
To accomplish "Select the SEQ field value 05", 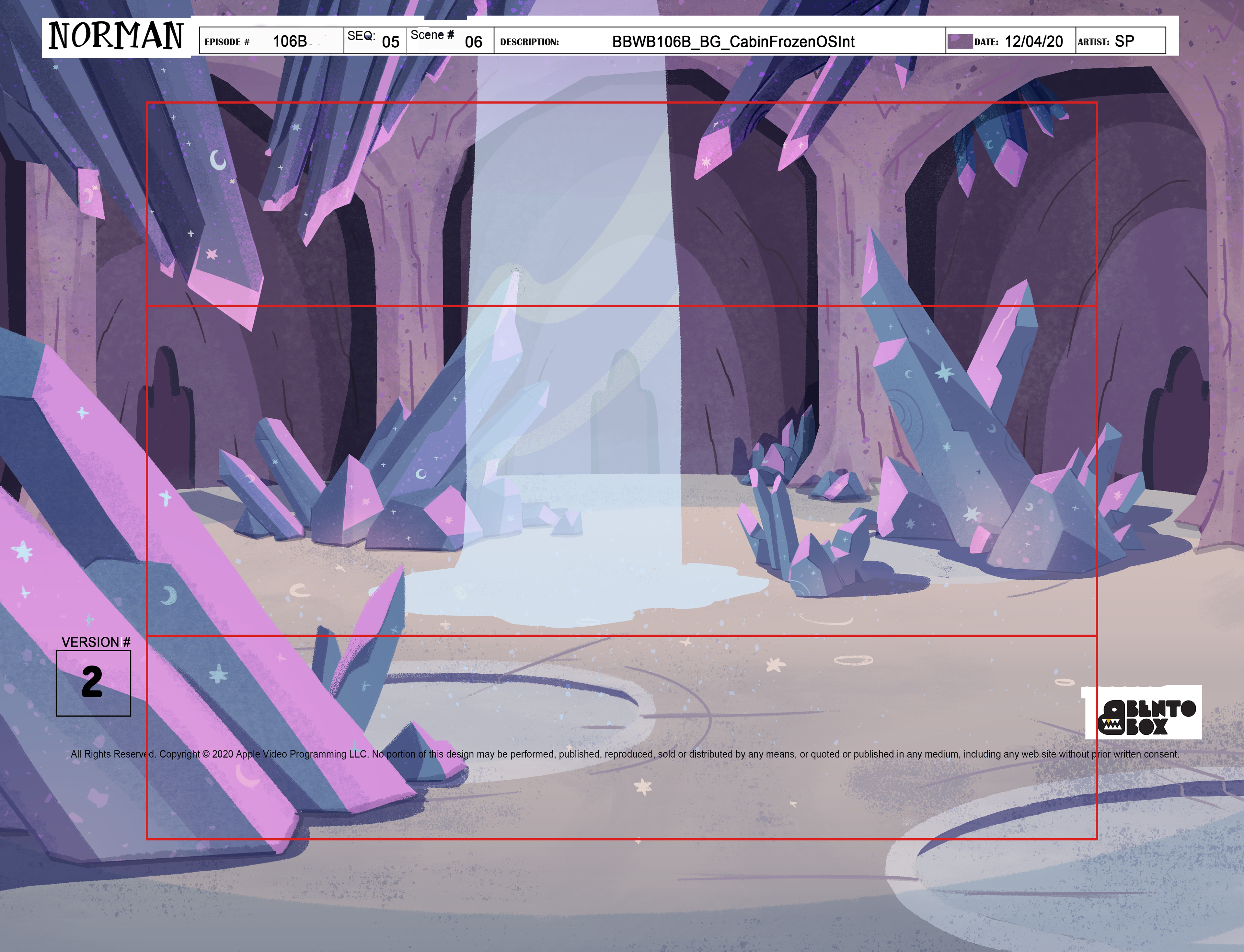I will (x=390, y=42).
